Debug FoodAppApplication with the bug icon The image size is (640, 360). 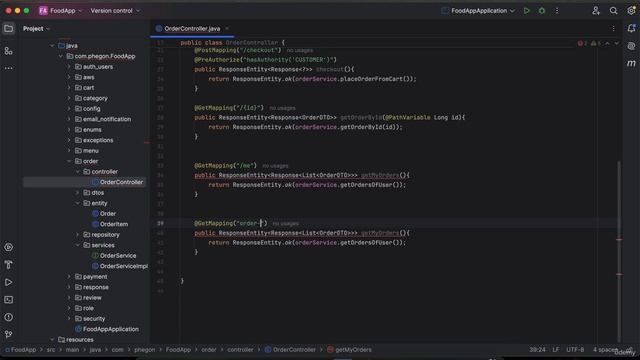(x=542, y=11)
